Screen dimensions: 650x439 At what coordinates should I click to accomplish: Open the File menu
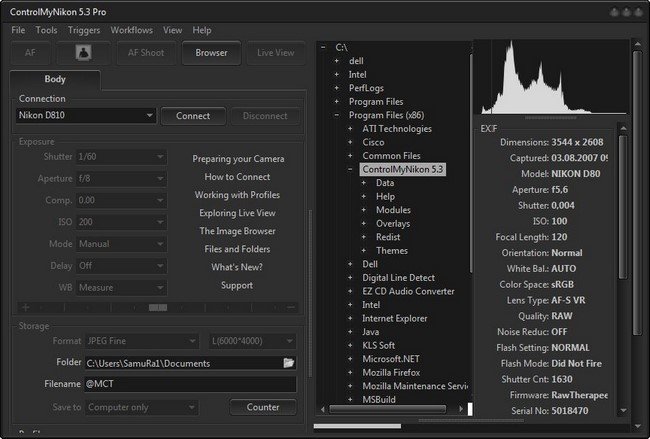coord(18,30)
